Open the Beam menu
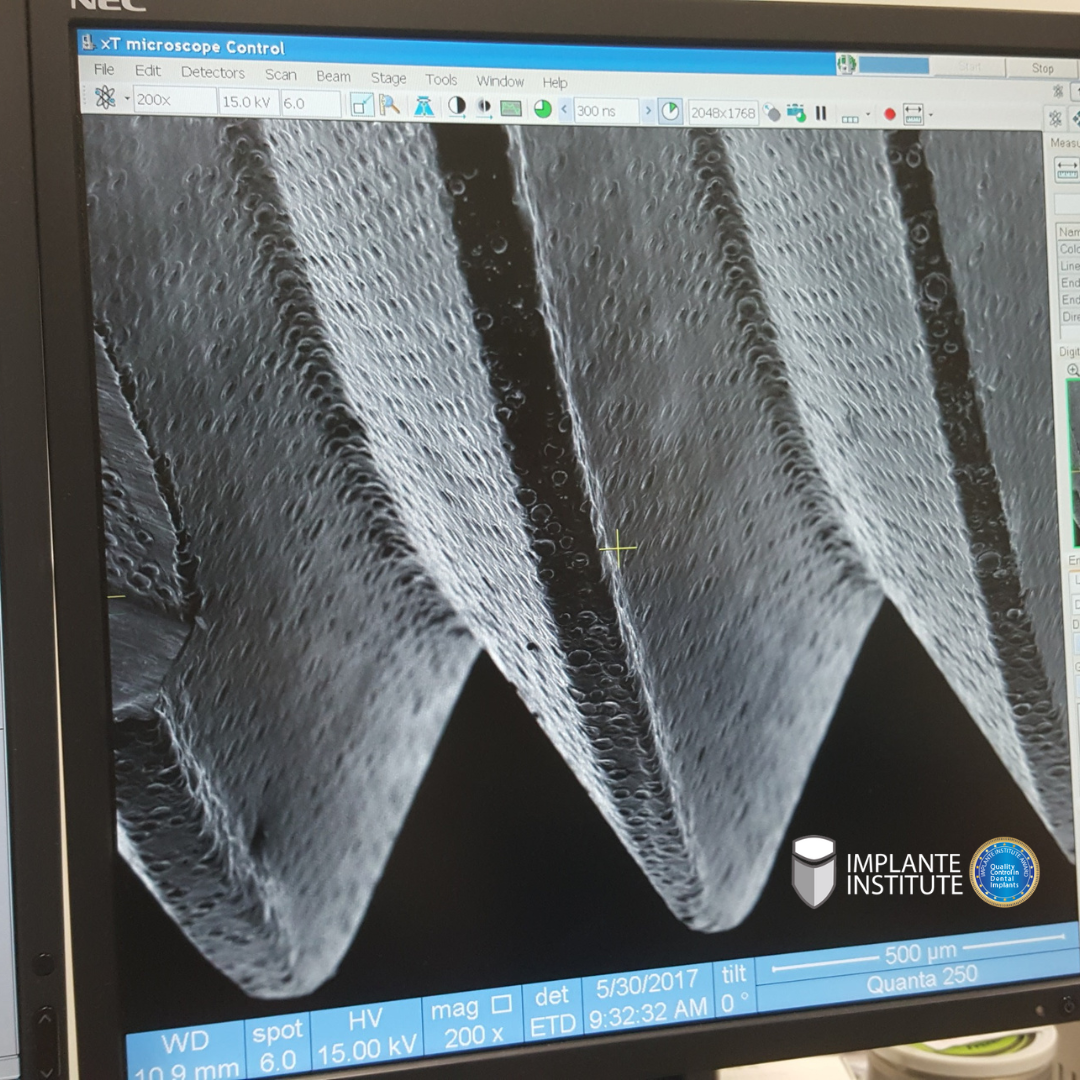 tap(333, 76)
